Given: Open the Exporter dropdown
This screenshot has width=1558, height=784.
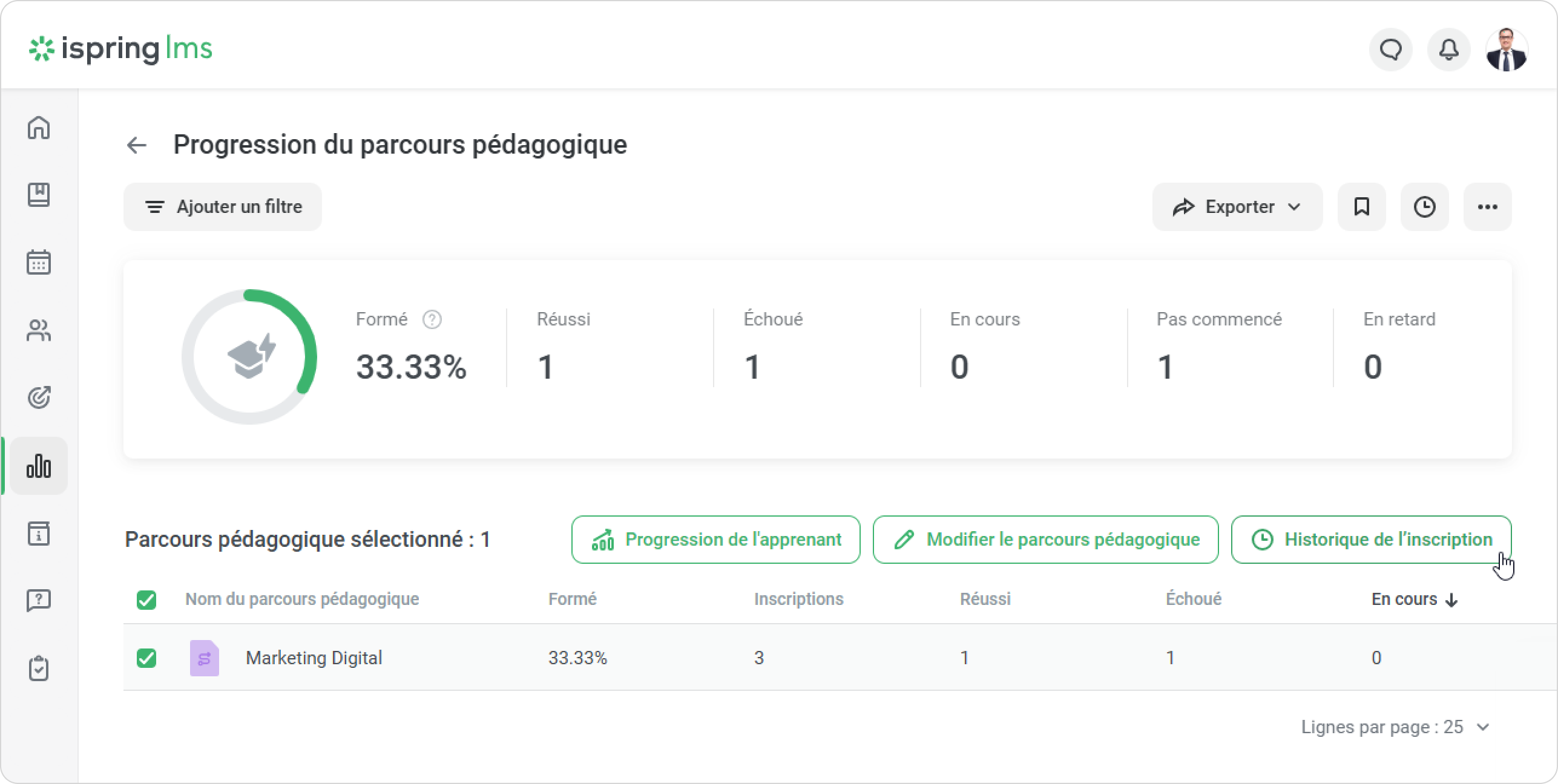Looking at the screenshot, I should point(1237,207).
